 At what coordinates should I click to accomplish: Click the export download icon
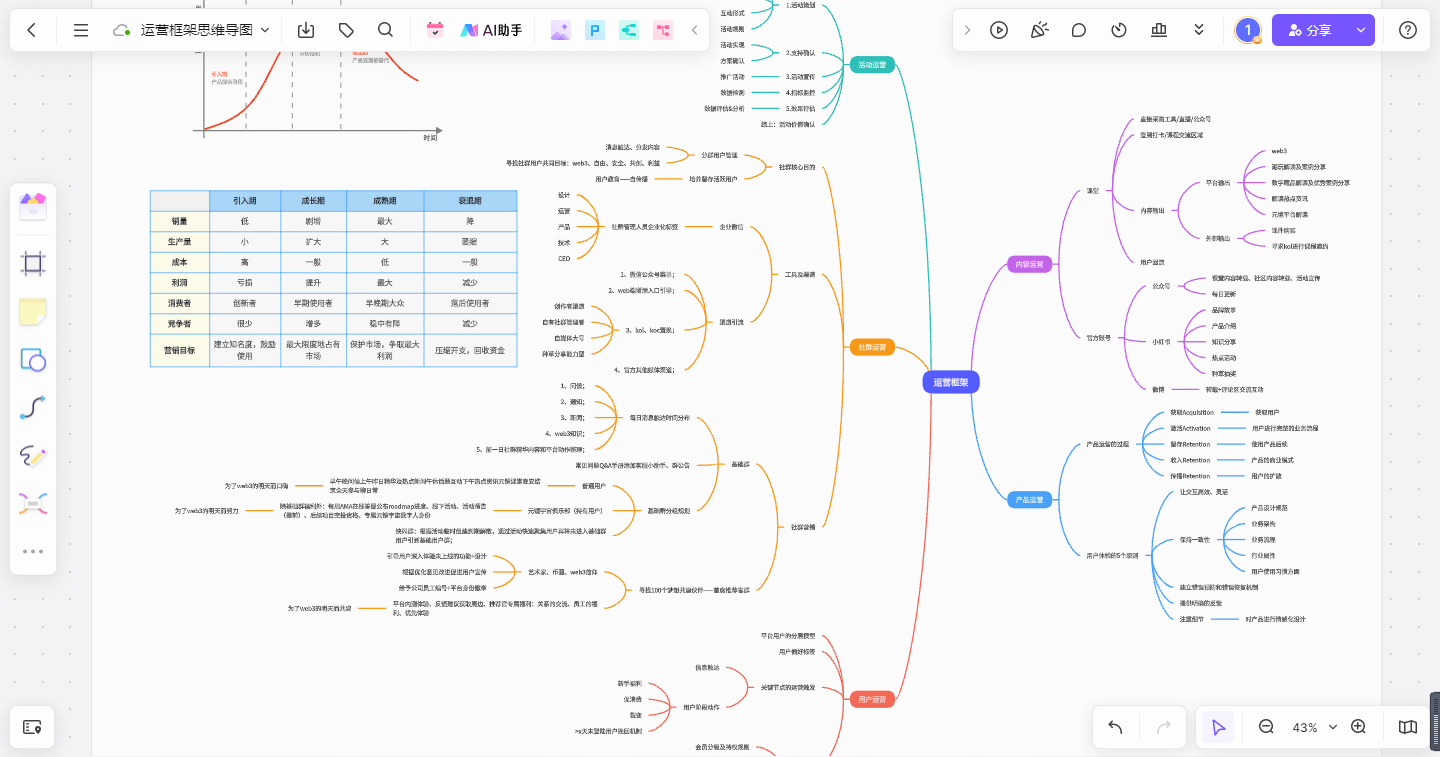point(307,30)
